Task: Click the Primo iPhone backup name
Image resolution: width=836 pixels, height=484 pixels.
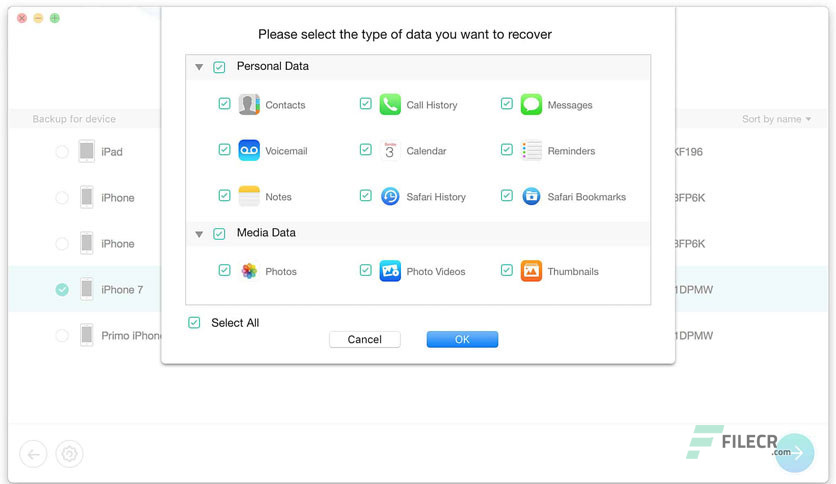Action: (131, 335)
